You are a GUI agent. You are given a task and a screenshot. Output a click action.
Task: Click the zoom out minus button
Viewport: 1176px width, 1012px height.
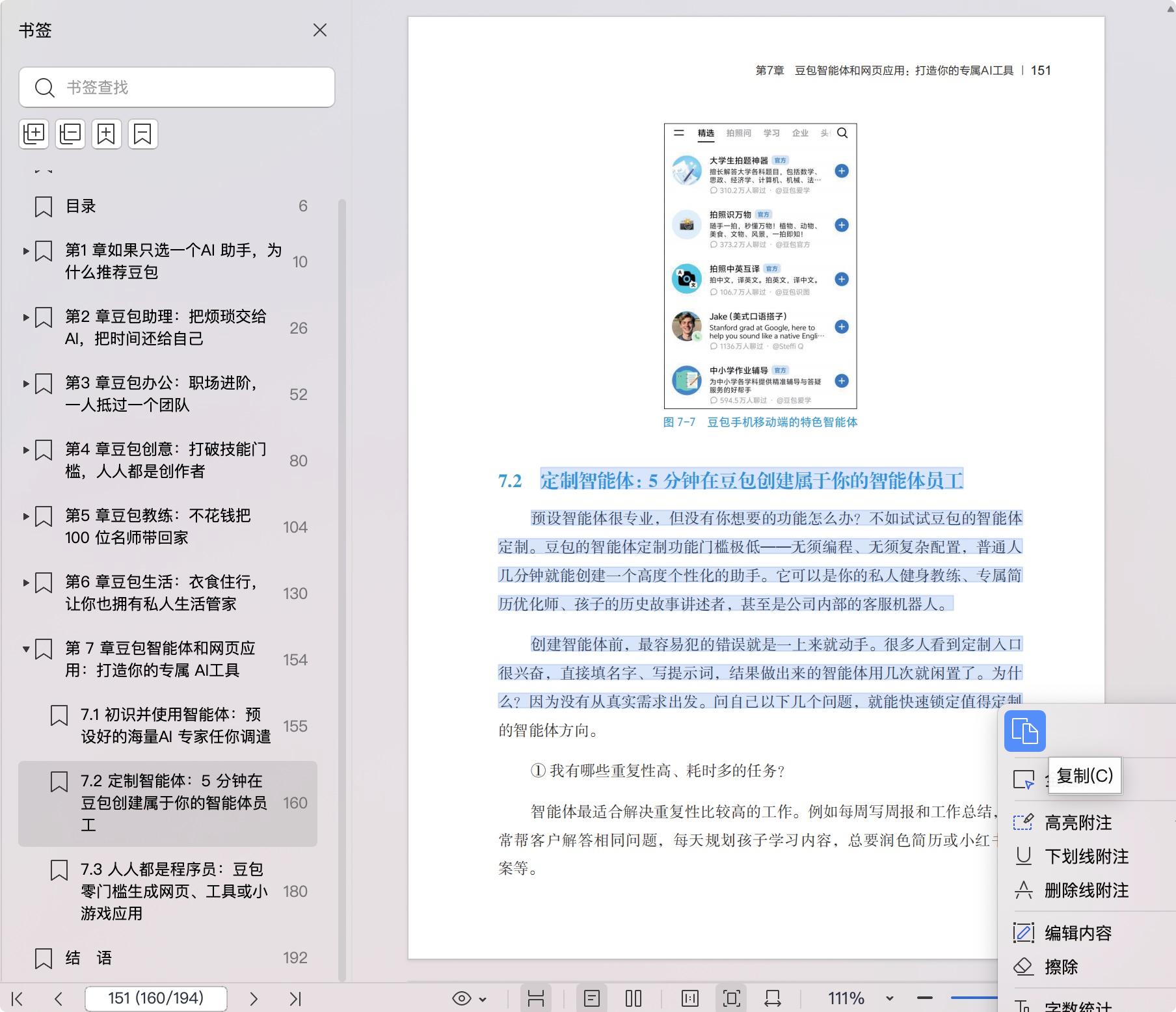tap(925, 998)
